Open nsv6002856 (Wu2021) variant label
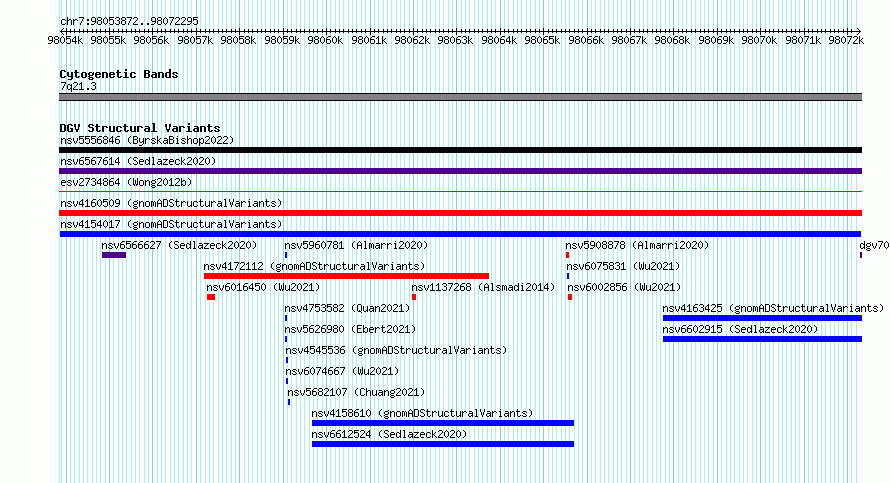This screenshot has width=890, height=483. (624, 287)
